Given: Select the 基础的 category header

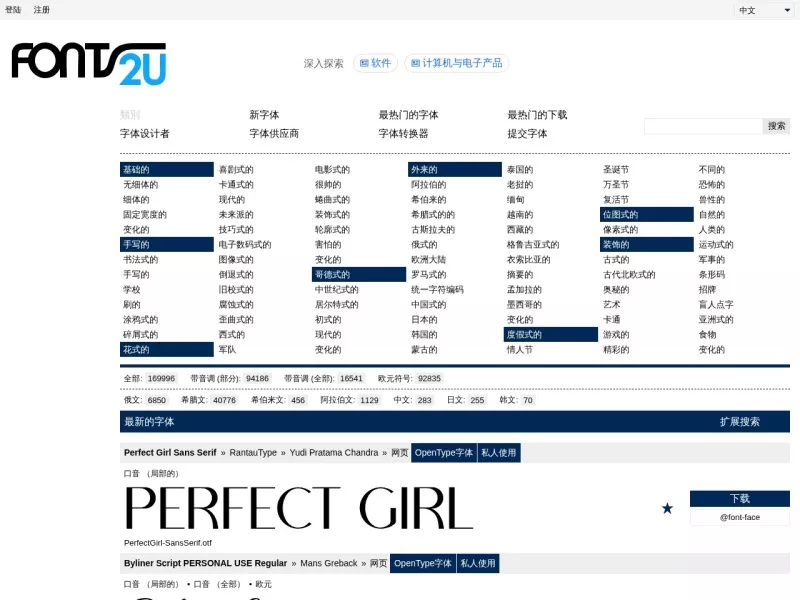Looking at the screenshot, I should pos(167,169).
